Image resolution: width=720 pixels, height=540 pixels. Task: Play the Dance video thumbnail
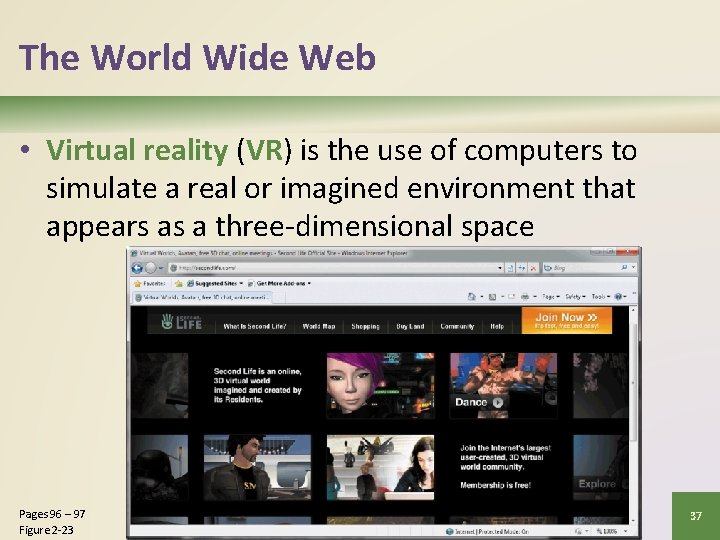(x=503, y=385)
